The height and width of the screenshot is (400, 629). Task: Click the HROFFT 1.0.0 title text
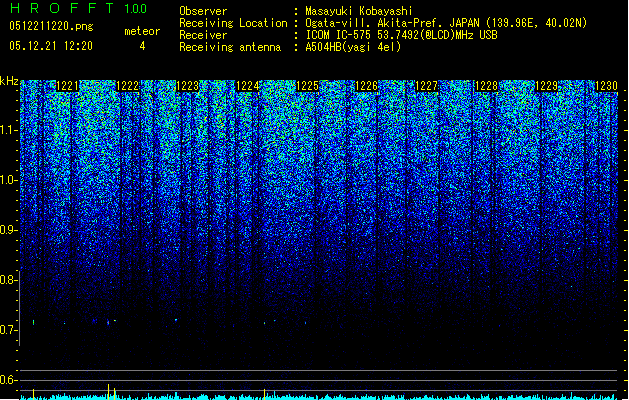(x=78, y=8)
